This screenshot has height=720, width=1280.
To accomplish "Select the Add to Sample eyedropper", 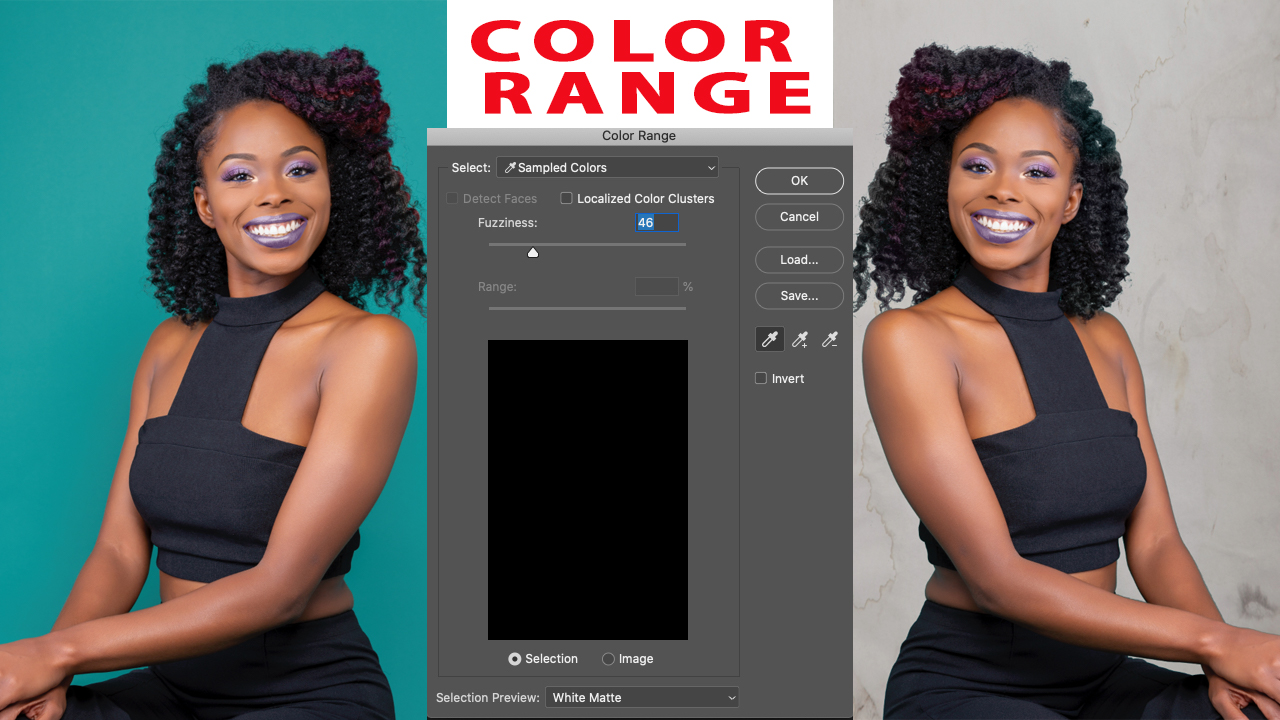I will 799,338.
